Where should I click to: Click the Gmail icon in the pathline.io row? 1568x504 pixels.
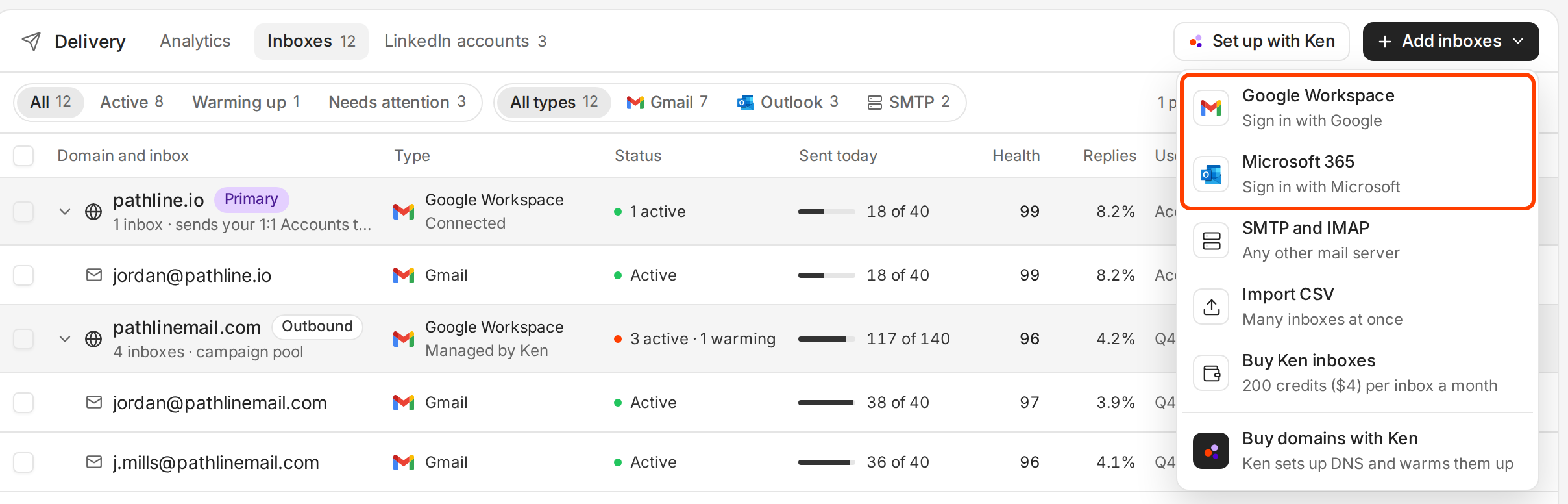(404, 212)
